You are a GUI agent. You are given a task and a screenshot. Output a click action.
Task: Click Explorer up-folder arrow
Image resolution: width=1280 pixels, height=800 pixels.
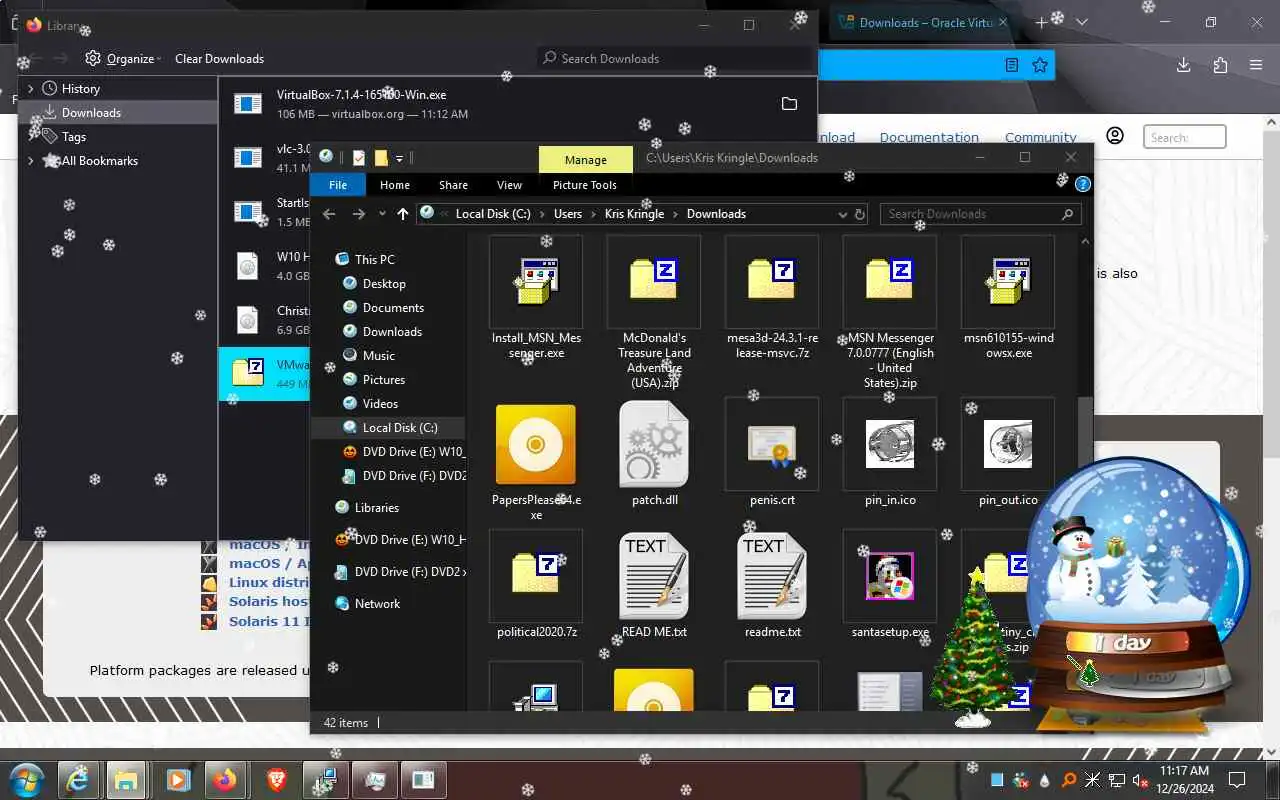coord(403,214)
